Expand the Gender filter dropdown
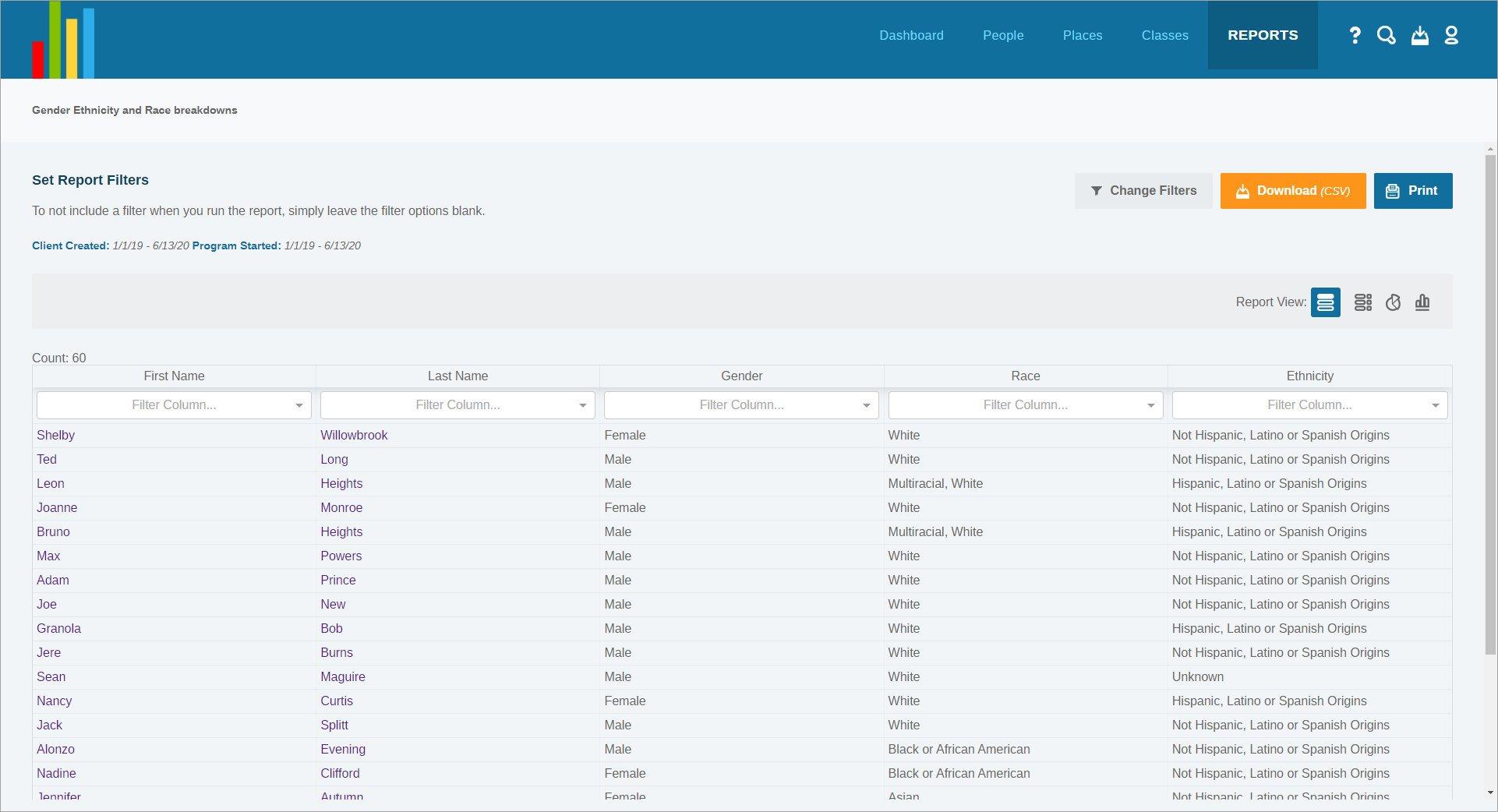This screenshot has width=1498, height=812. pyautogui.click(x=867, y=405)
